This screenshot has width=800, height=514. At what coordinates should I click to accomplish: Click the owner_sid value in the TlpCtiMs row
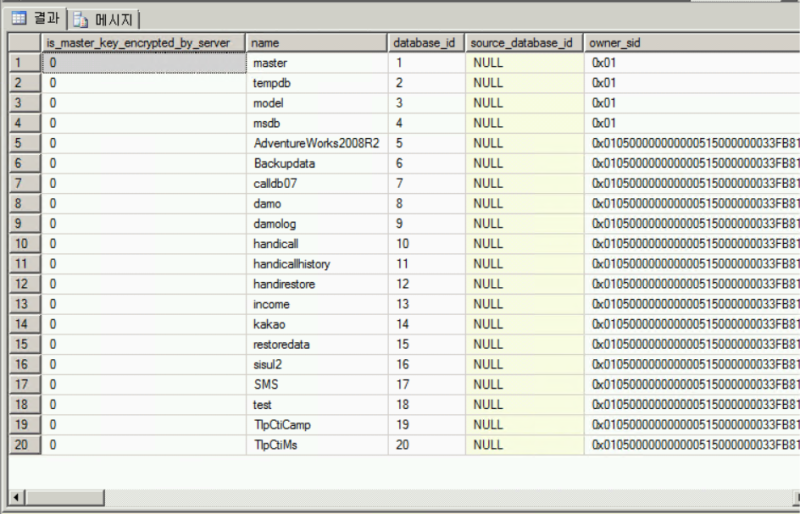point(692,445)
